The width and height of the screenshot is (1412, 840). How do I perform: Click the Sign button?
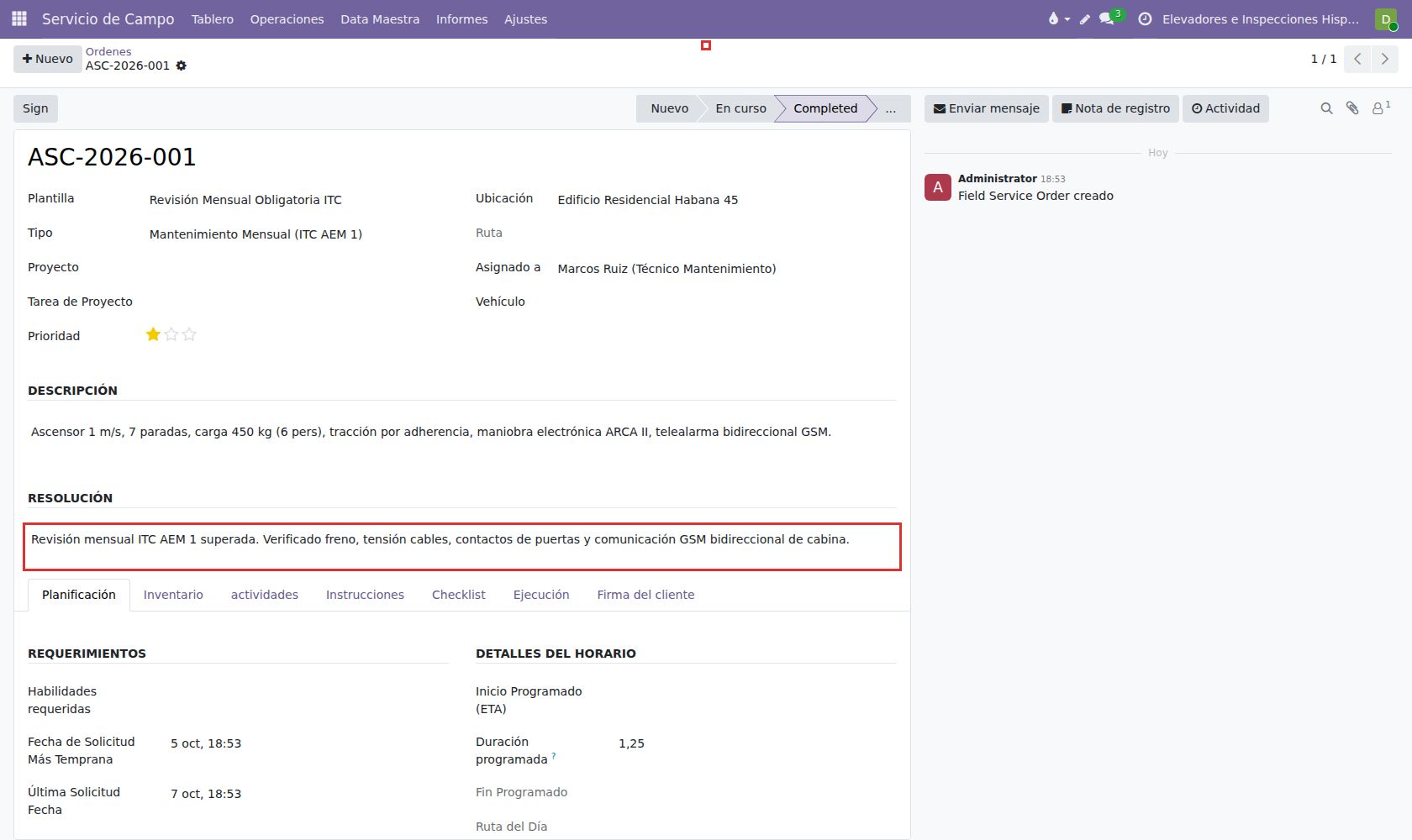tap(35, 108)
